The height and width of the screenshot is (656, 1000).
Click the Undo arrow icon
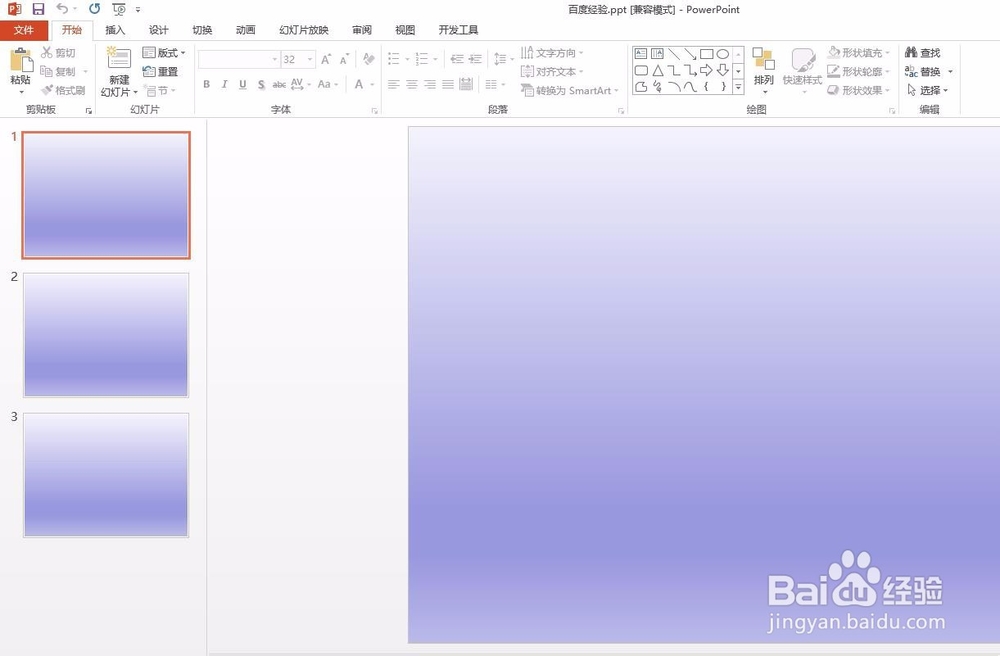62,8
